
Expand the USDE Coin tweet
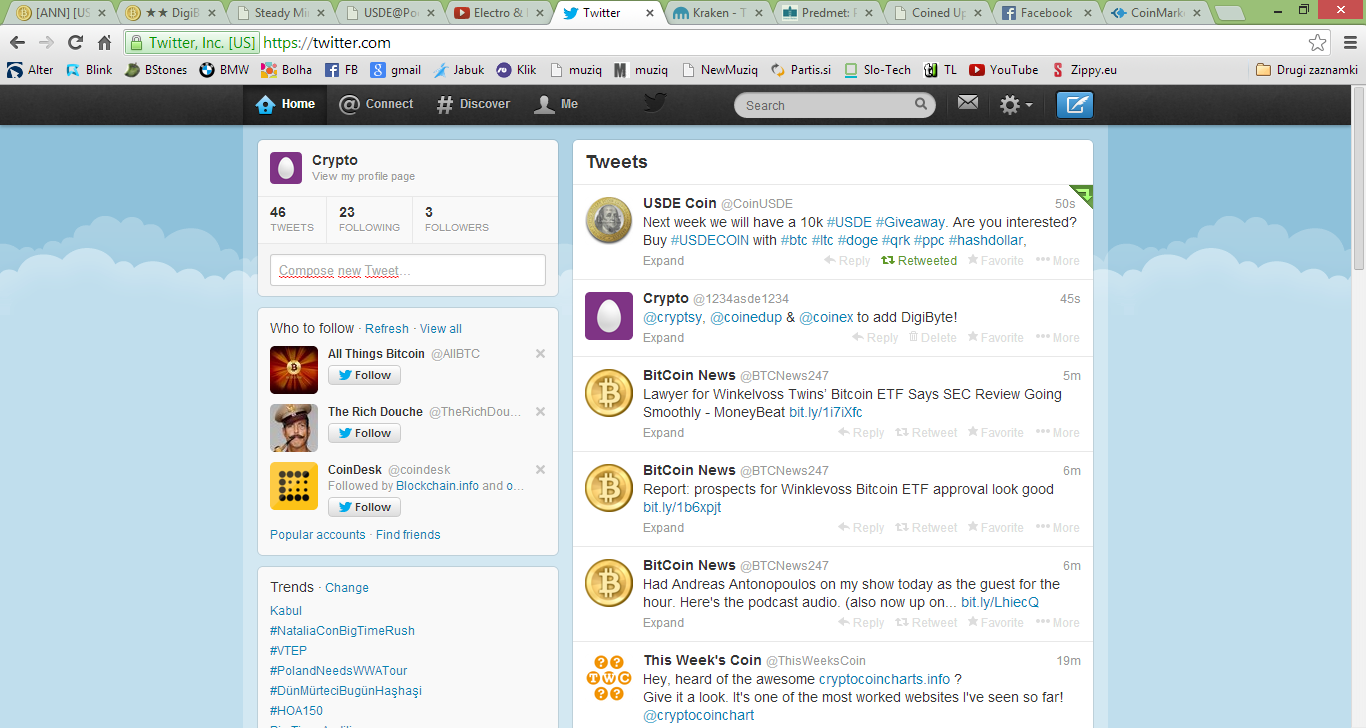664,260
